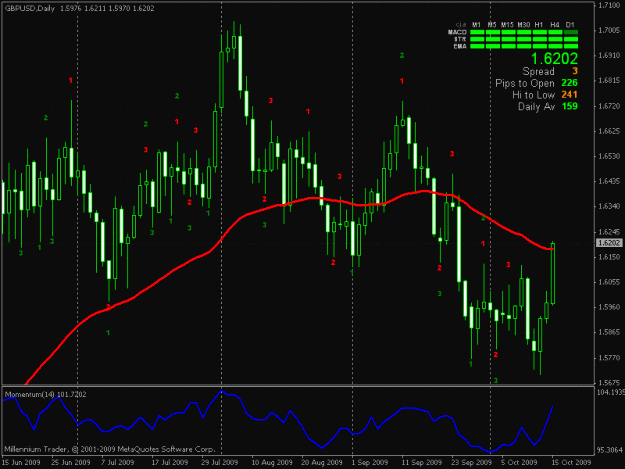Click the 1.7100 price axis label
Screen dimensions: 625x469
tap(609, 5)
